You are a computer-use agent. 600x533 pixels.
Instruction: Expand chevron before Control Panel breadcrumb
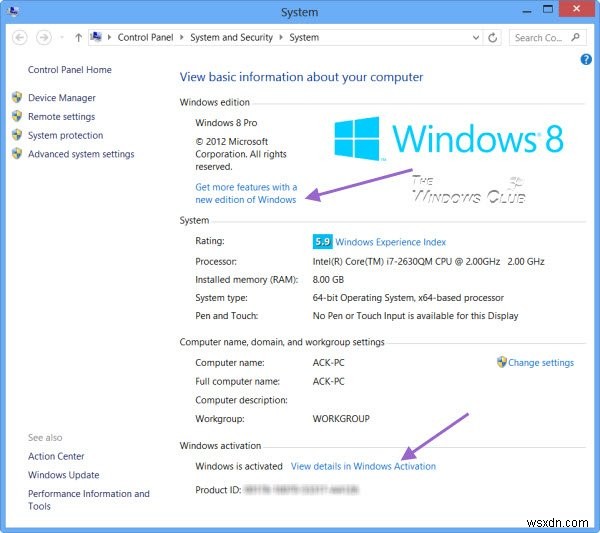(x=109, y=37)
